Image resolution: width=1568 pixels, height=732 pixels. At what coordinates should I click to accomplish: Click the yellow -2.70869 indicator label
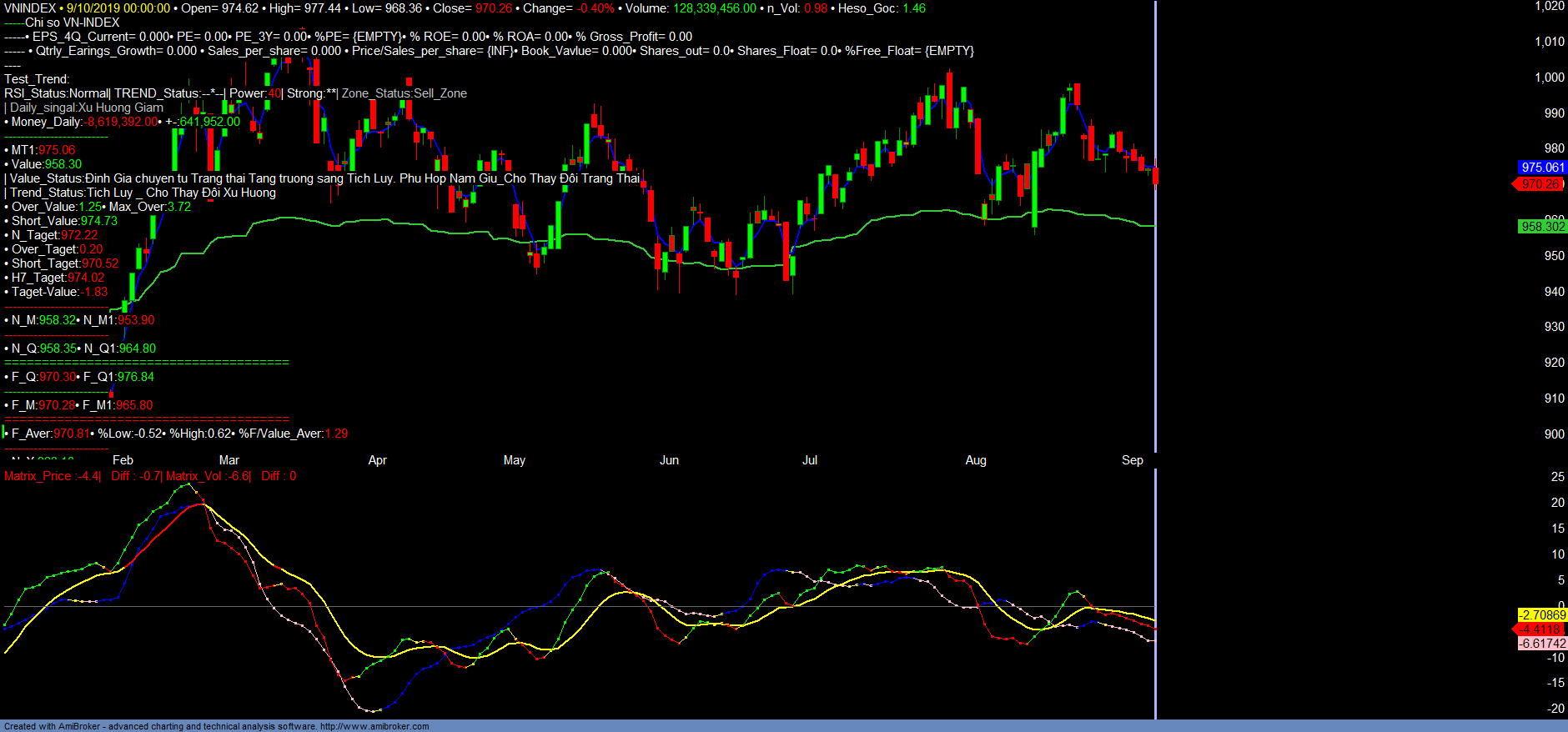[1542, 615]
